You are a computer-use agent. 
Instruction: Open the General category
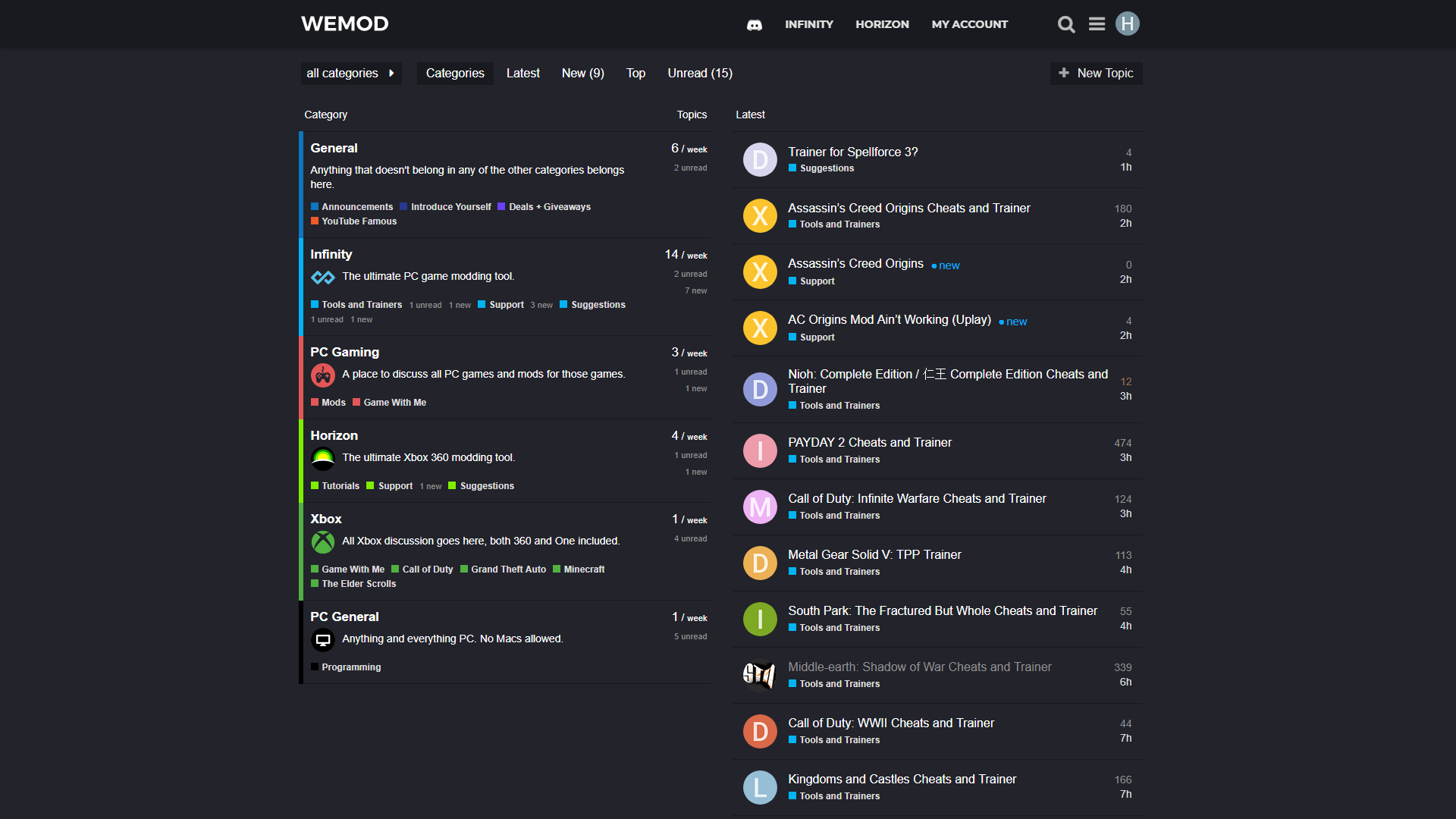tap(334, 149)
